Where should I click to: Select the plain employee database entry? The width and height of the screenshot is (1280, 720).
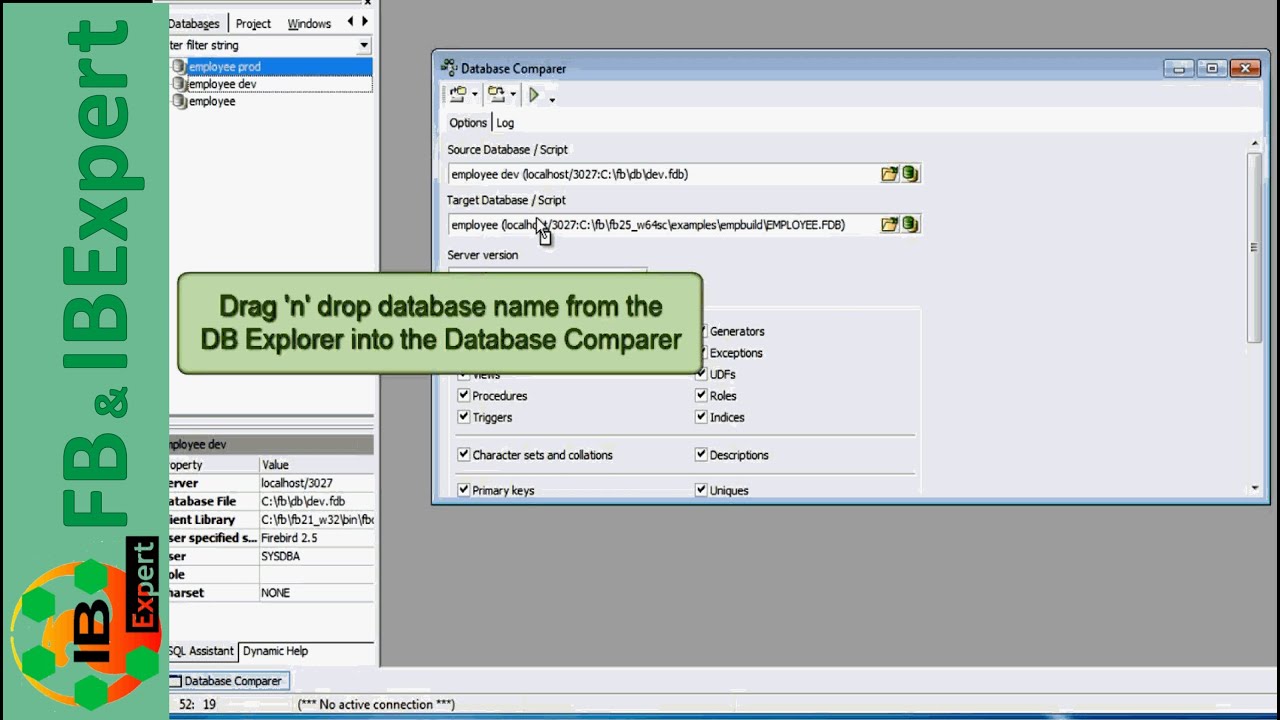click(212, 101)
